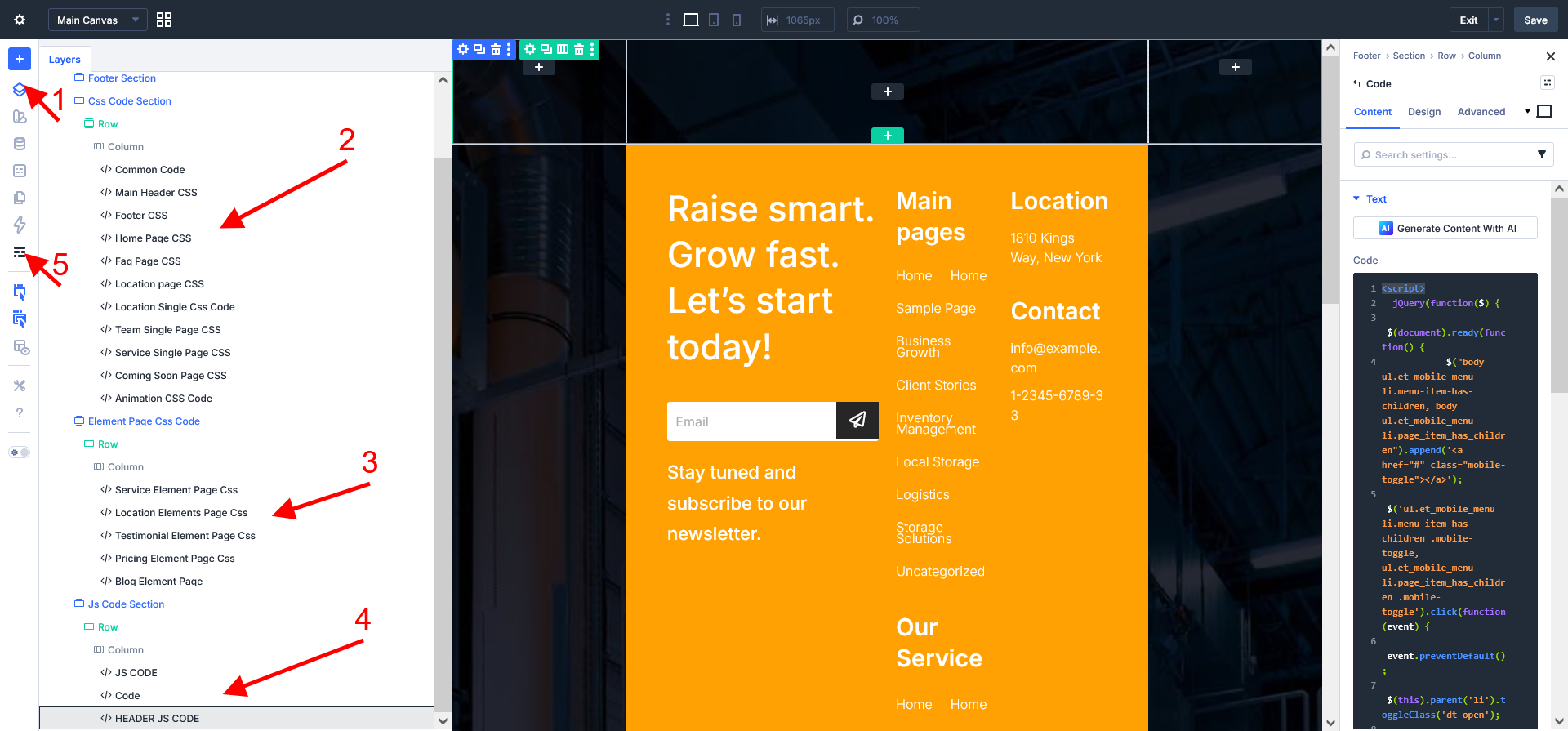This screenshot has height=731, width=1568.
Task: Open the tools wrench icon in sidebar
Action: coord(20,386)
